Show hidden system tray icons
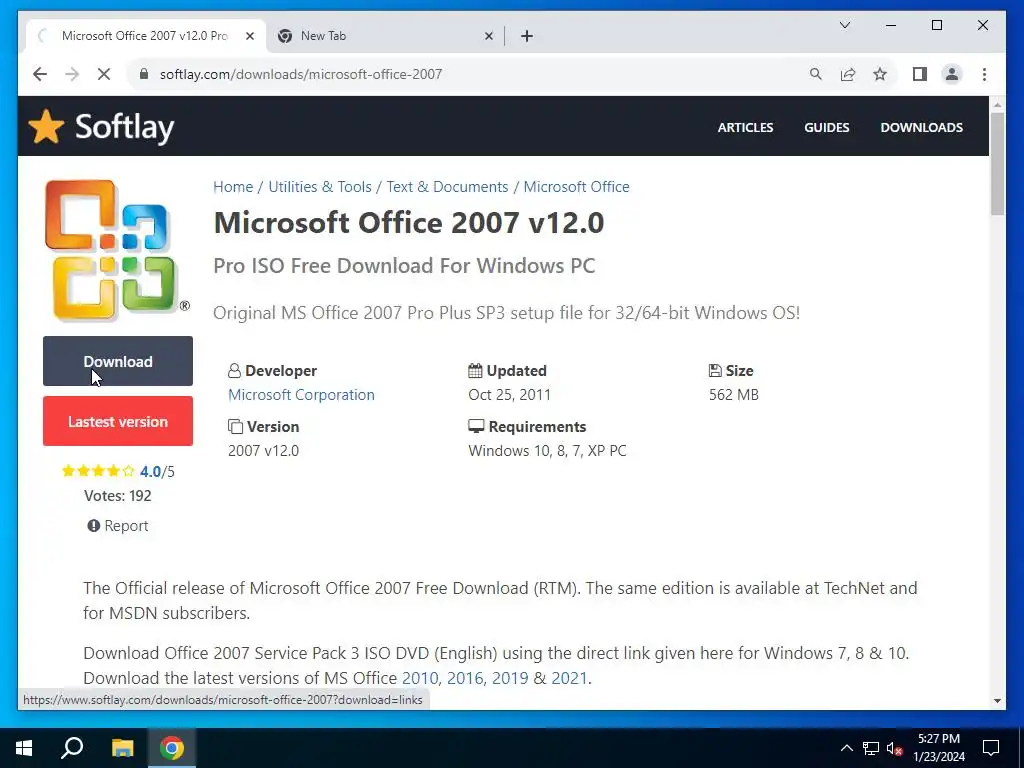The width and height of the screenshot is (1024, 768). 846,748
